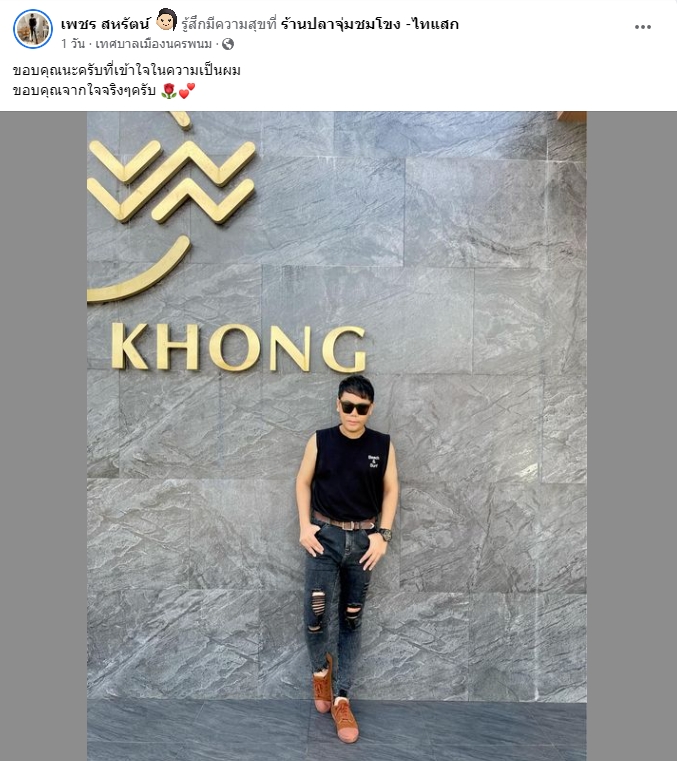The height and width of the screenshot is (761, 677).
Task: Click the wristwatch on the man's arm
Action: tap(385, 534)
